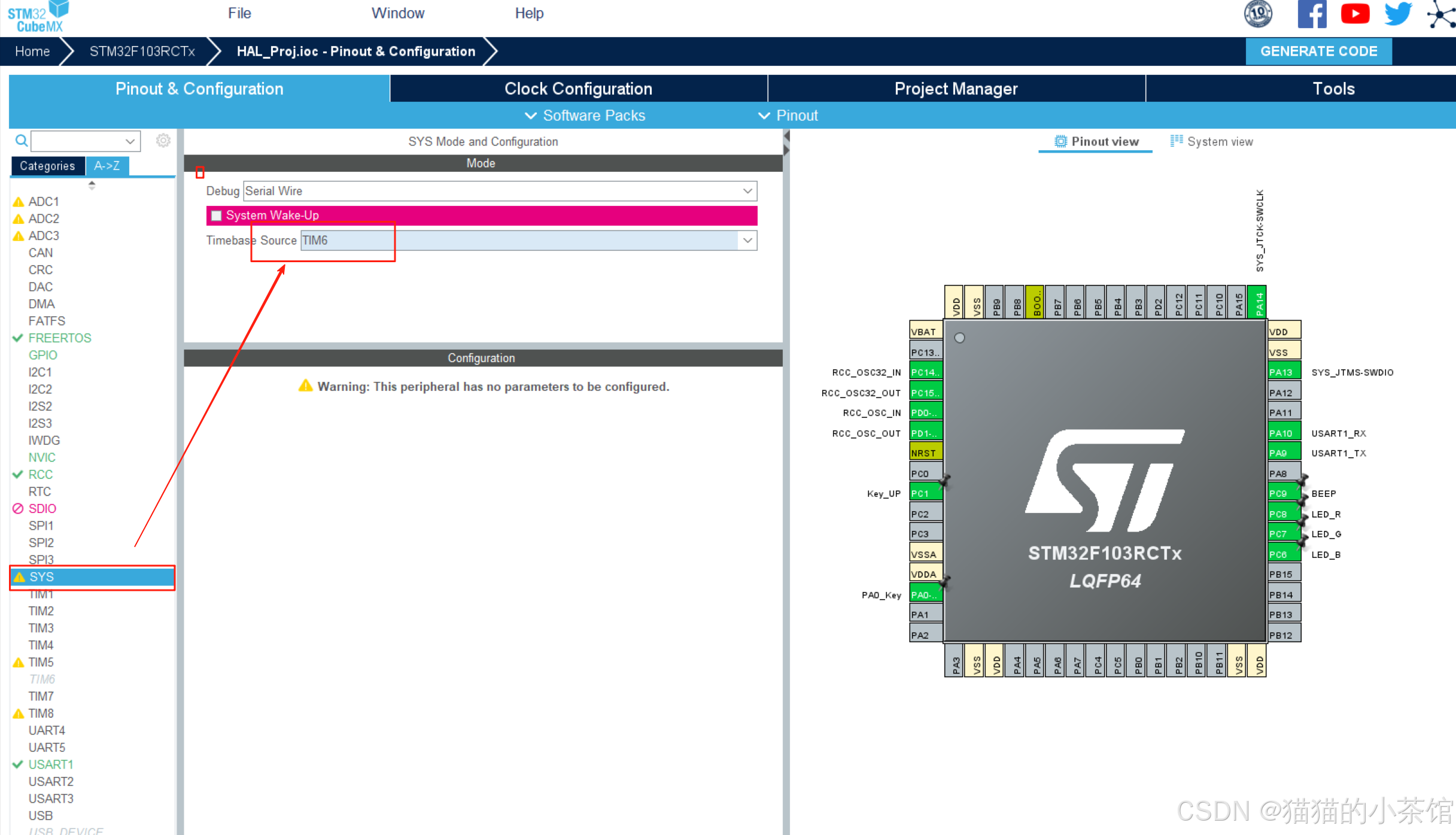Select USART1 in the peripheral list

(51, 764)
